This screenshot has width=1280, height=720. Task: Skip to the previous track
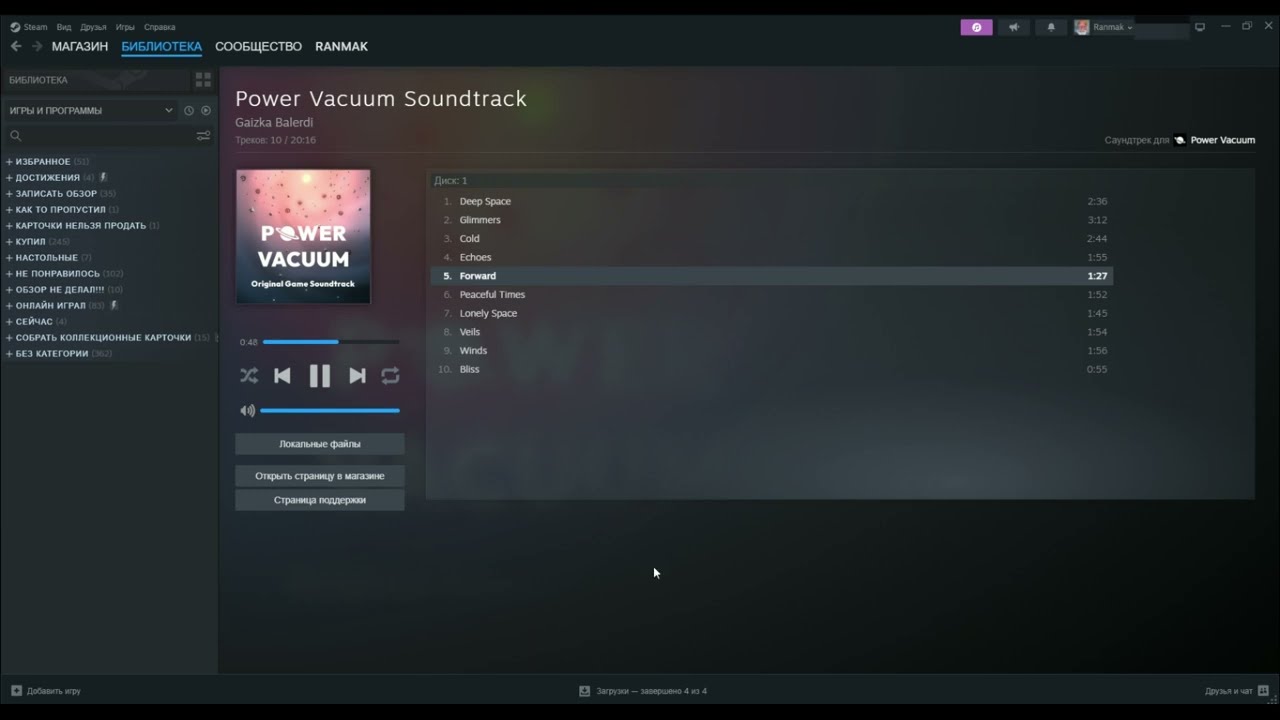283,376
